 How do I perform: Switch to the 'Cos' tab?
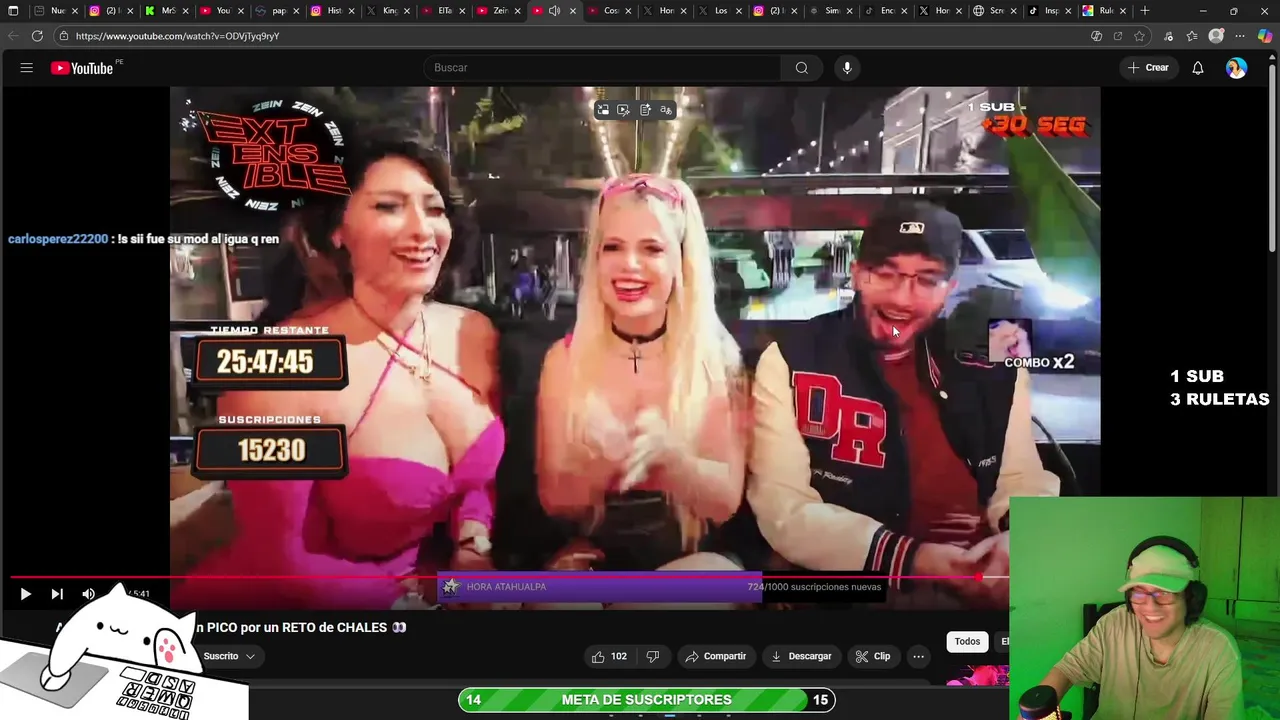[610, 11]
